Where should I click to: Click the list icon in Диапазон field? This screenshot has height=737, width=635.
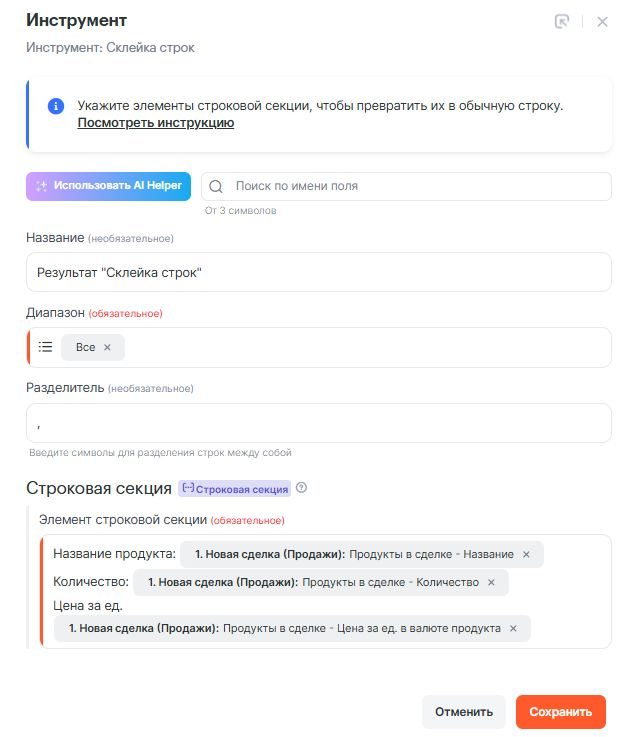[x=45, y=347]
